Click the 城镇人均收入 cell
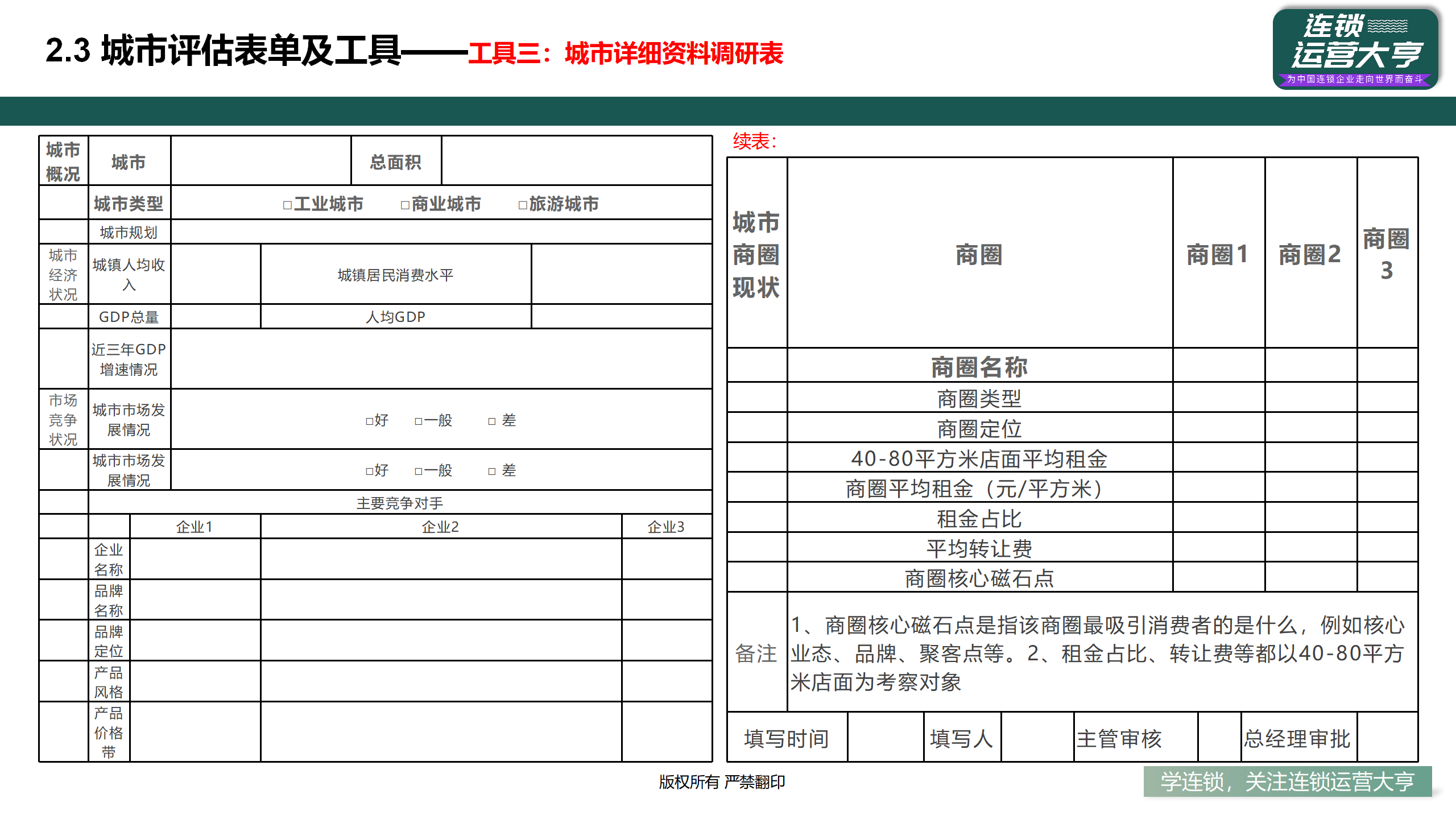This screenshot has height=819, width=1456. point(129,274)
